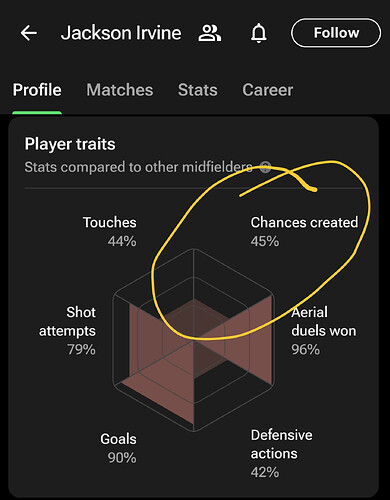Open the squad members people icon
This screenshot has height=500, width=390.
click(x=210, y=33)
